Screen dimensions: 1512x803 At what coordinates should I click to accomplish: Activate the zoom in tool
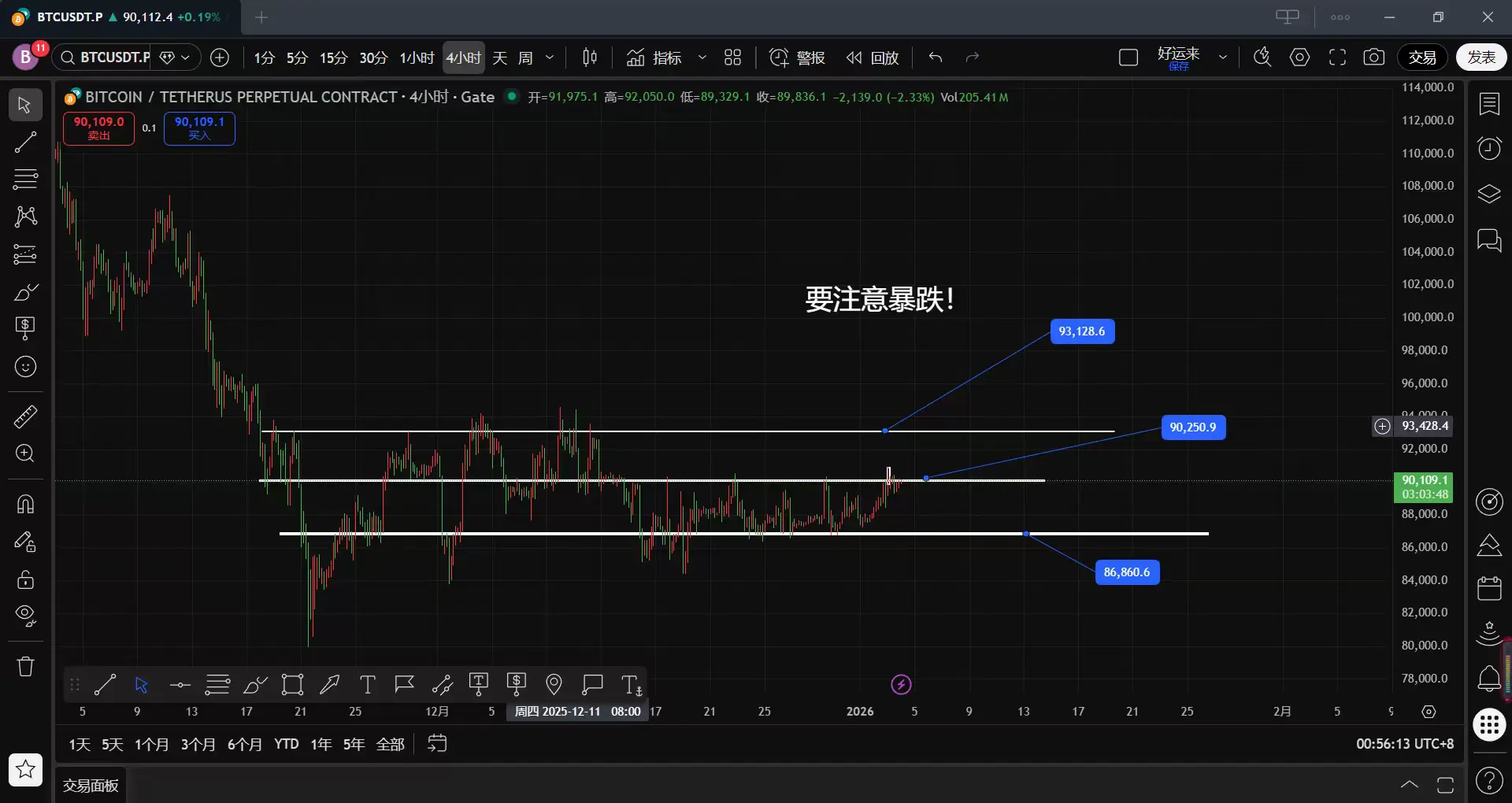pyautogui.click(x=25, y=453)
